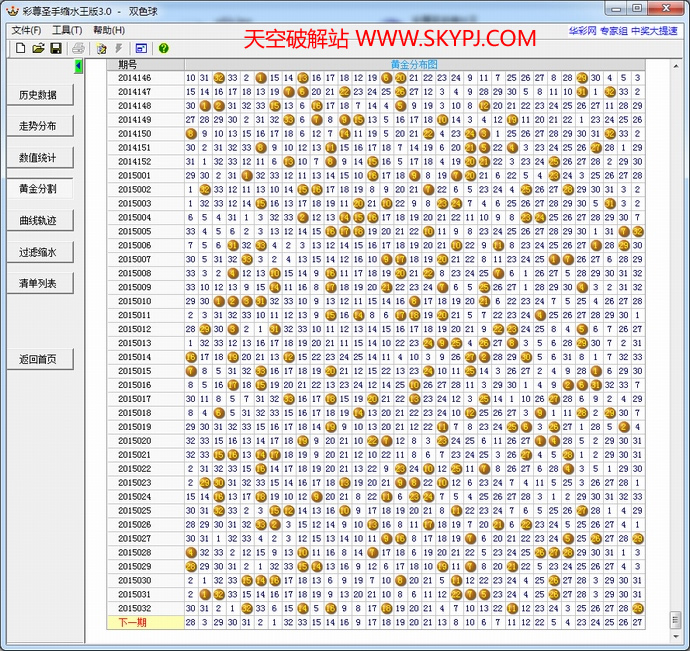Open the 文件(F) menu
This screenshot has width=690, height=651.
(26, 30)
